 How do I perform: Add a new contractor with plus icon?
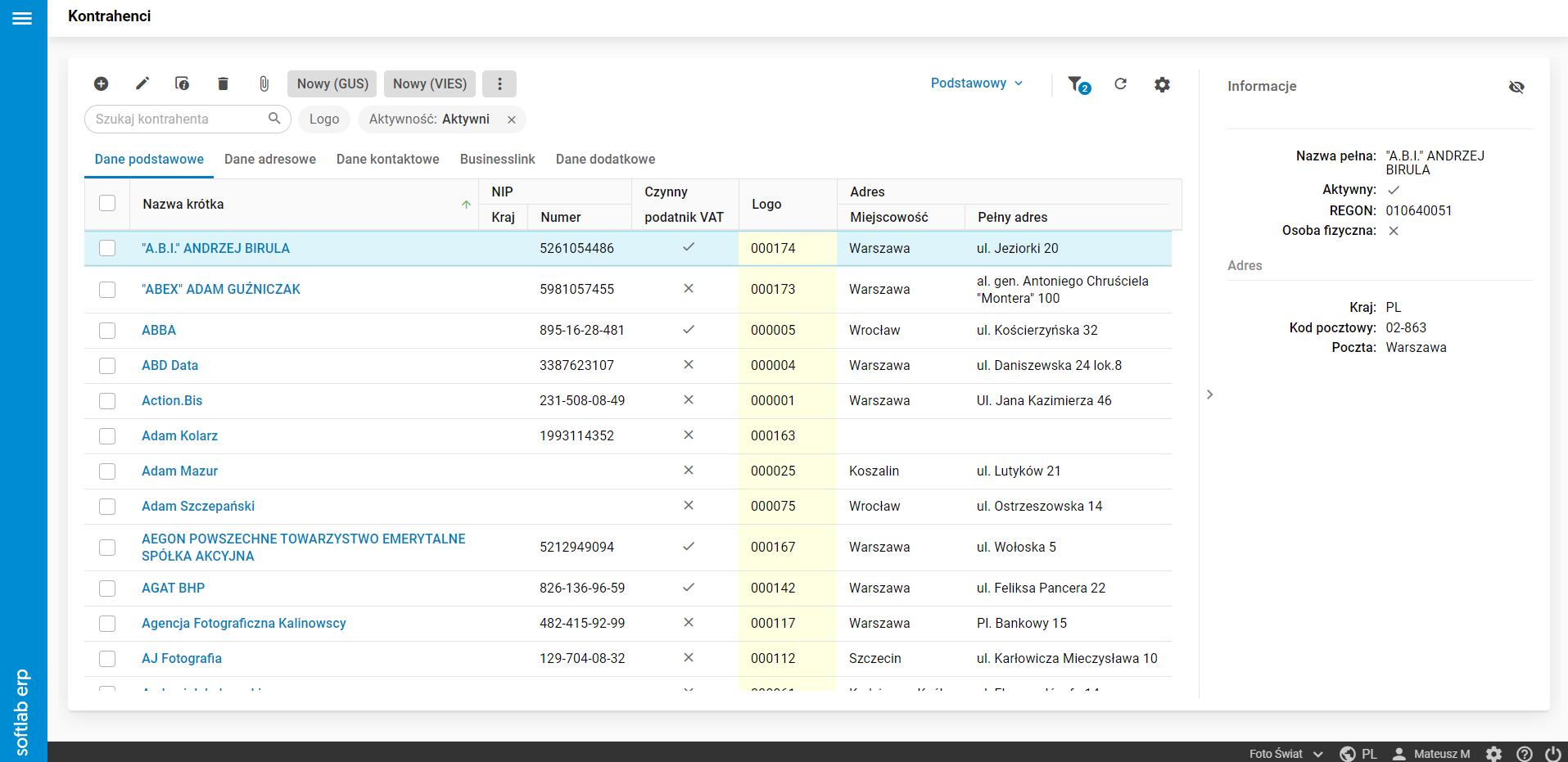click(x=102, y=83)
